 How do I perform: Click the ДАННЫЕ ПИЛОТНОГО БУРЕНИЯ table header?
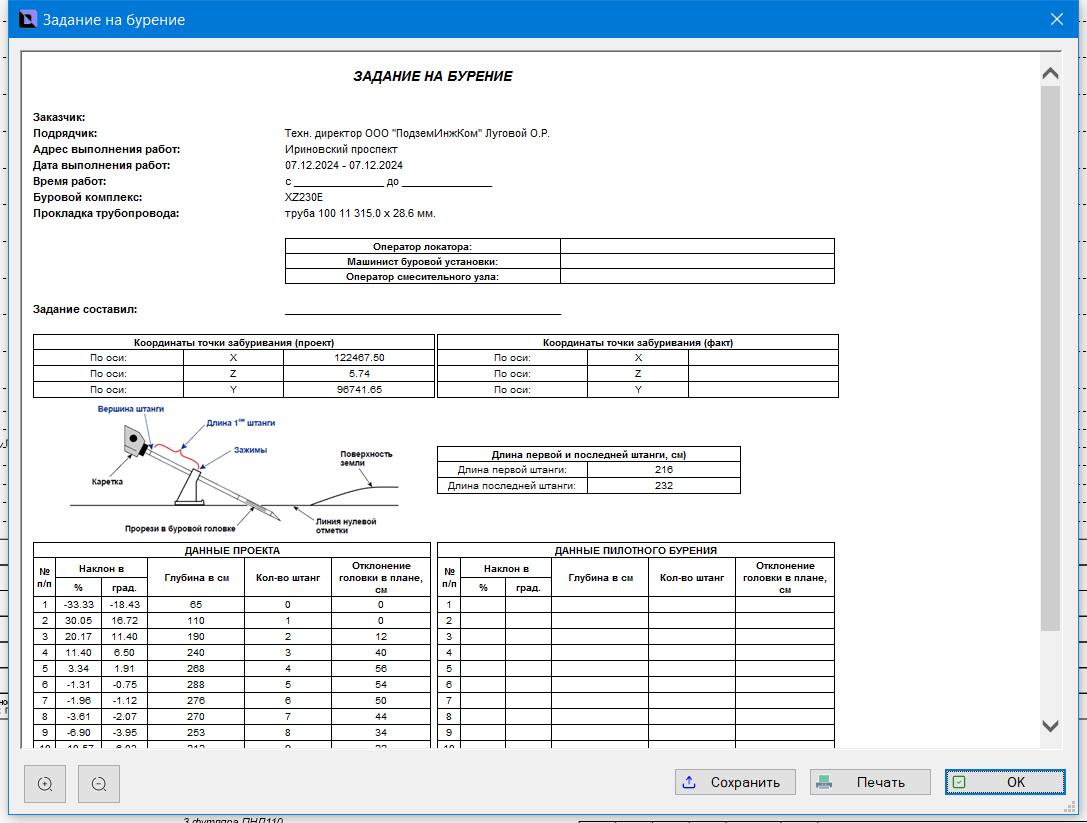coord(636,551)
